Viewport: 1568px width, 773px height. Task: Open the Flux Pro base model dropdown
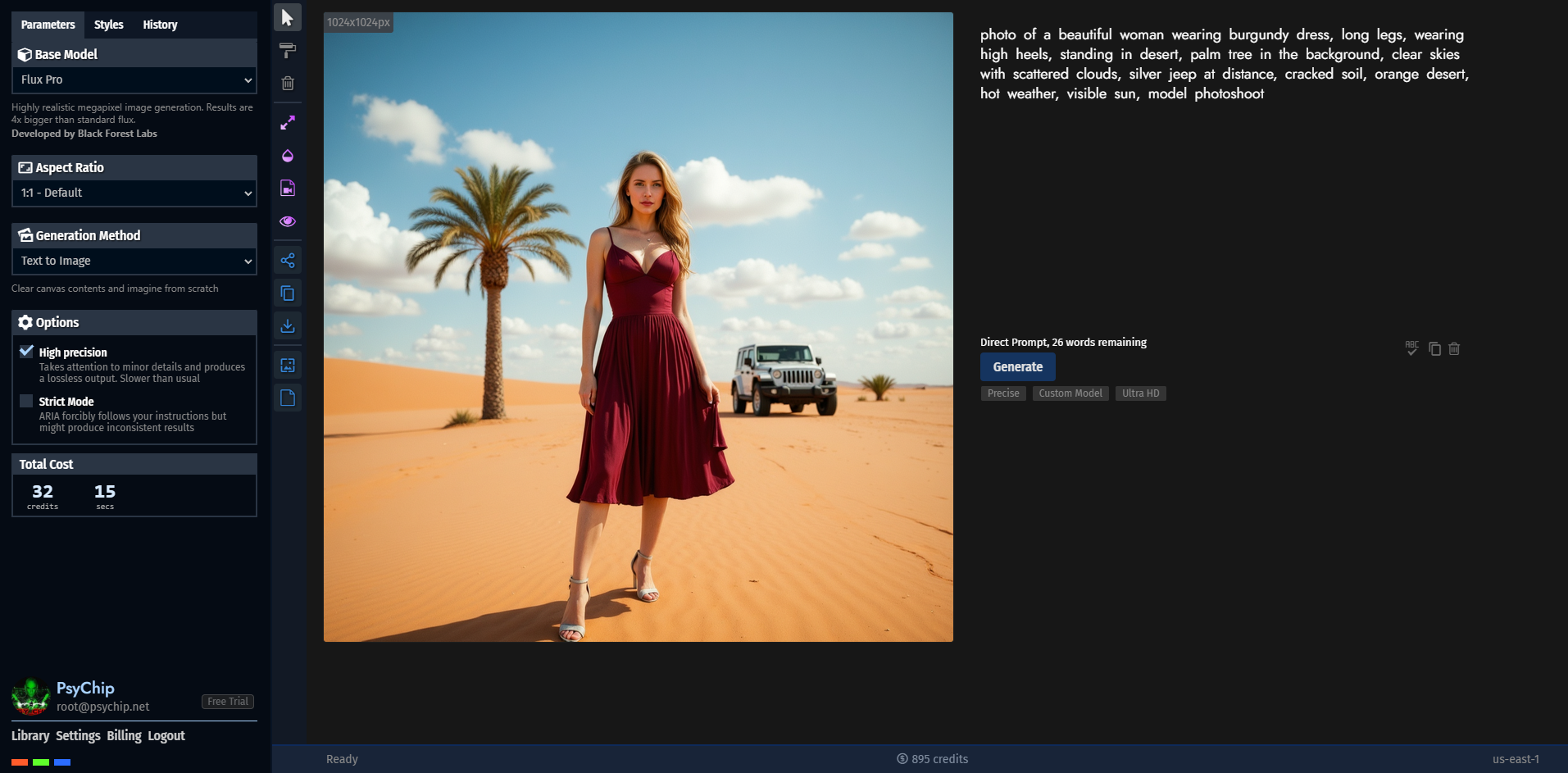tap(134, 80)
